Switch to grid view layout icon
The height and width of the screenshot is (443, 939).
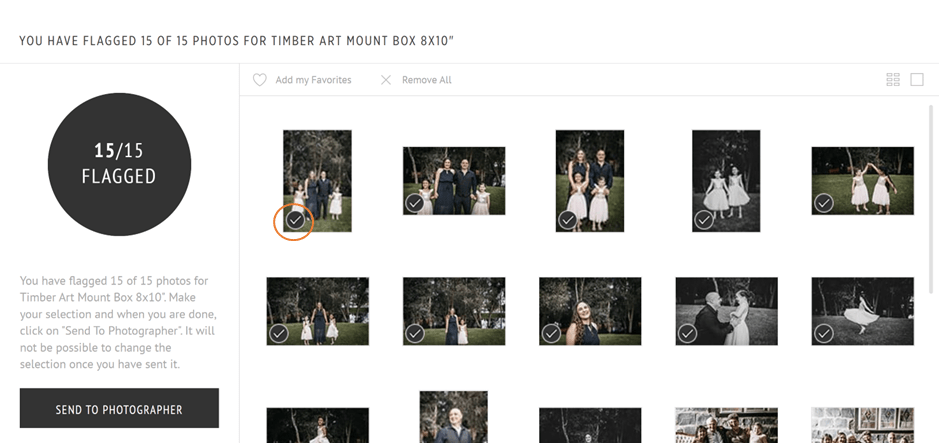[x=893, y=80]
